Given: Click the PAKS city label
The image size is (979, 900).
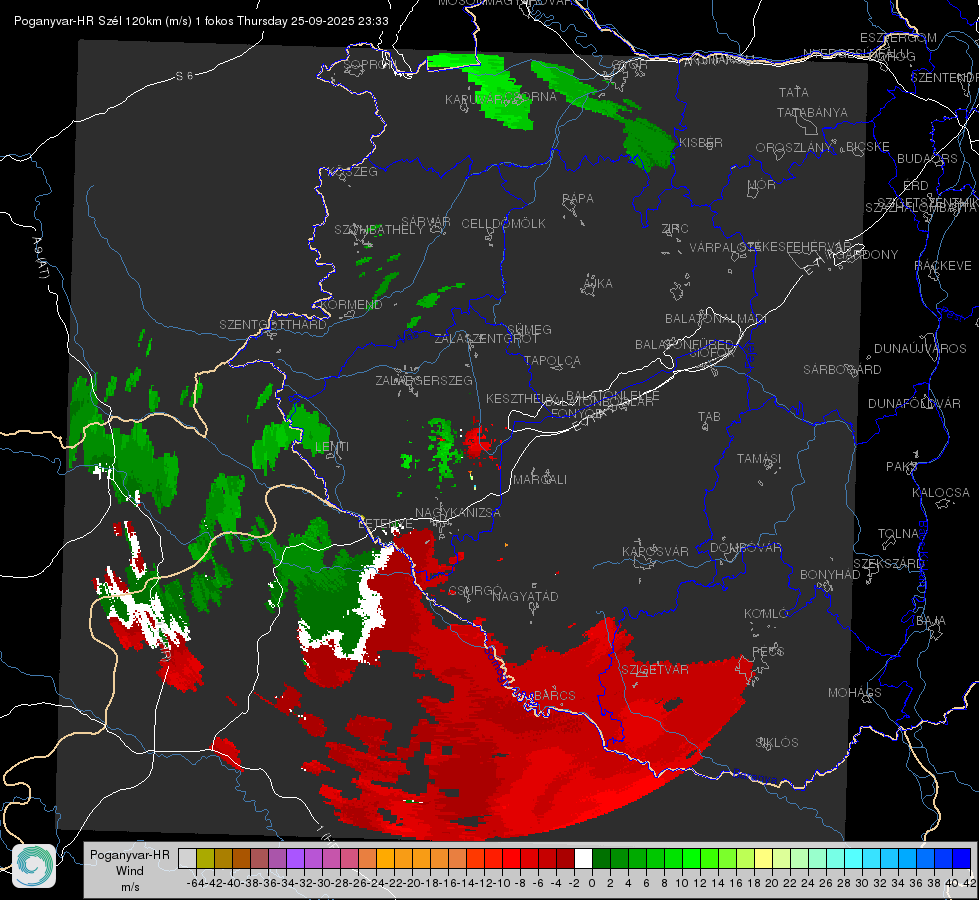Looking at the screenshot, I should tap(902, 466).
